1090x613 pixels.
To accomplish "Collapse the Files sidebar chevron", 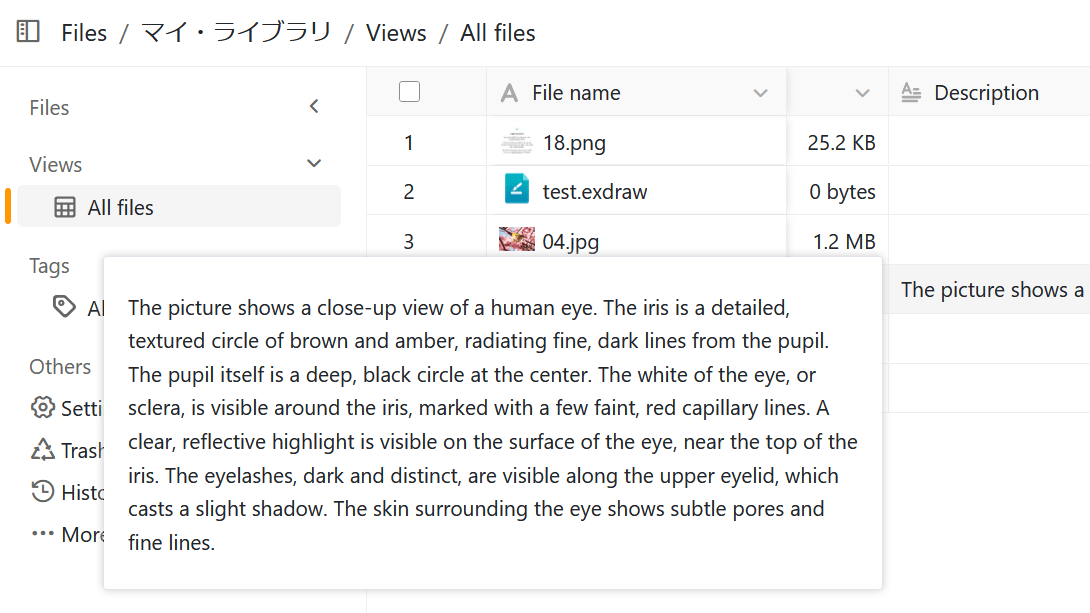I will coord(314,106).
